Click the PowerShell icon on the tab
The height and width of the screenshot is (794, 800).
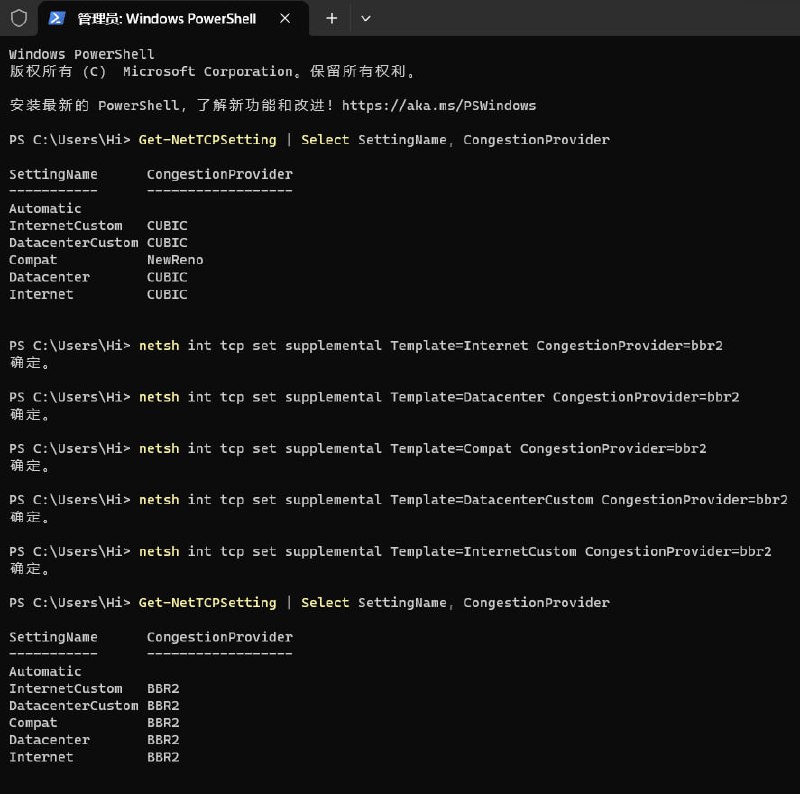58,18
